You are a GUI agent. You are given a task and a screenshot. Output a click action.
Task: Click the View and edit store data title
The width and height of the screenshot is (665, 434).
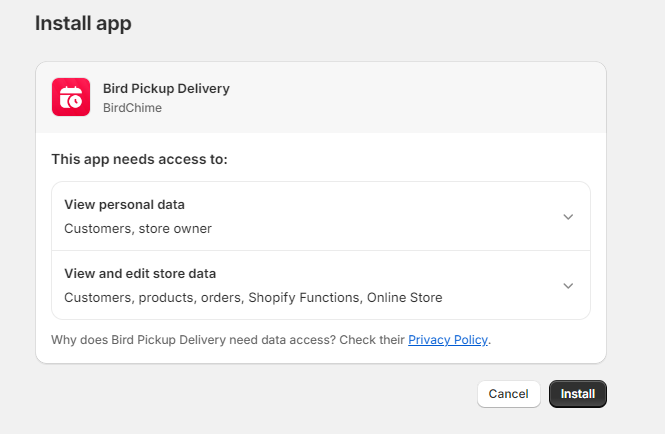point(140,274)
